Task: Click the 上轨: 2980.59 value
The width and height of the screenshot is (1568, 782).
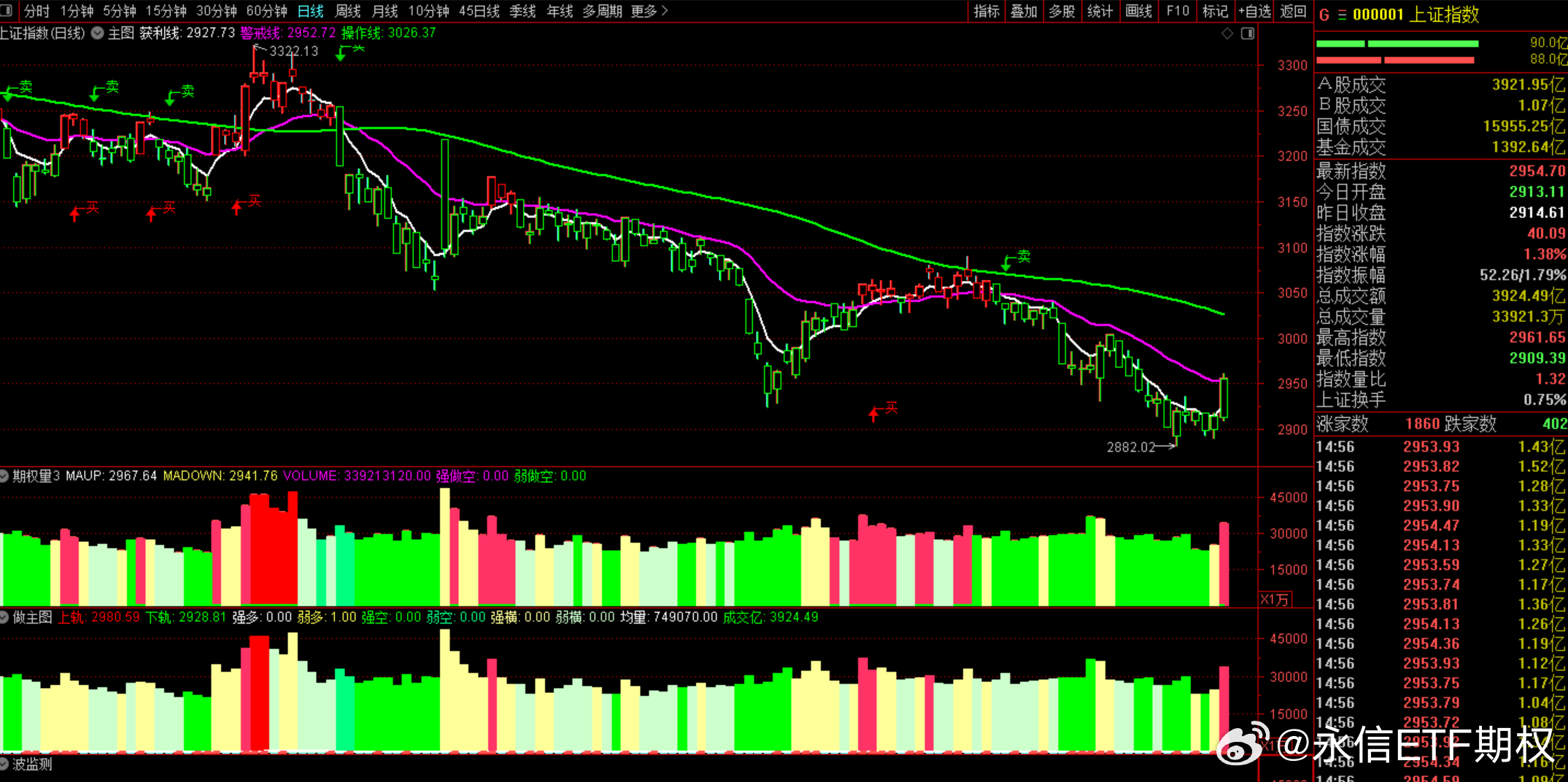Action: pos(99,617)
